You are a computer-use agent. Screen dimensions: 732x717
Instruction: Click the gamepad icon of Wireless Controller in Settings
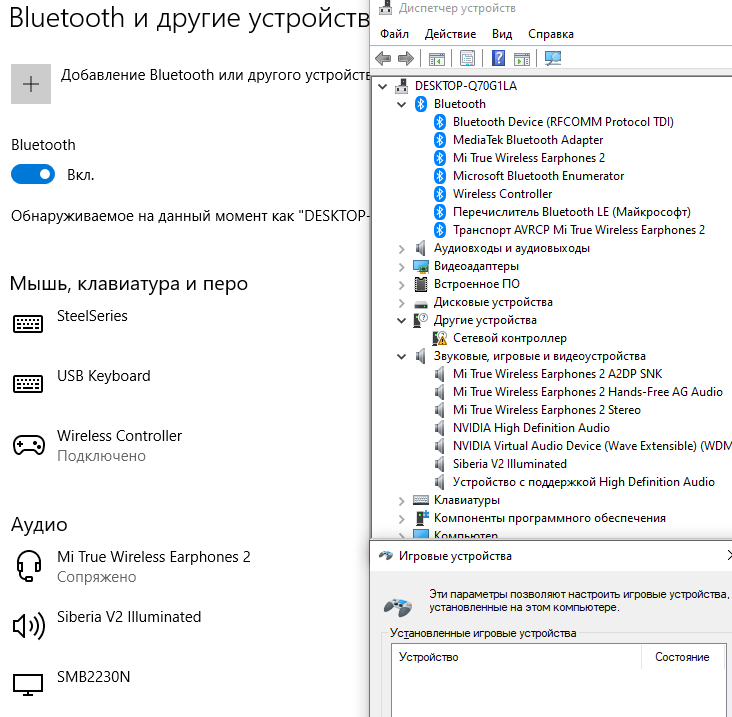pyautogui.click(x=28, y=445)
